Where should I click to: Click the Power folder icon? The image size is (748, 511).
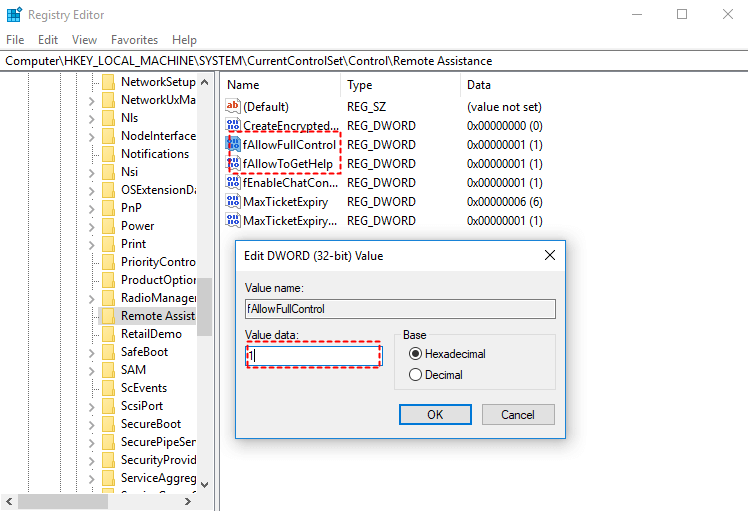coord(109,226)
